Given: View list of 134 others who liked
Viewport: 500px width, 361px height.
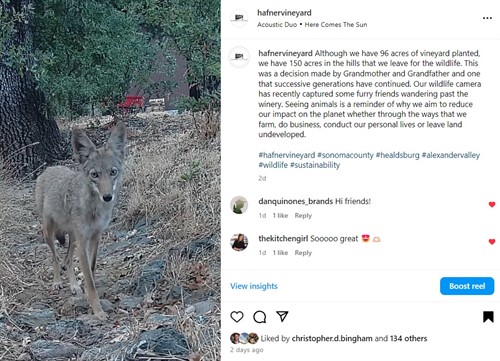Looking at the screenshot, I should point(408,338).
